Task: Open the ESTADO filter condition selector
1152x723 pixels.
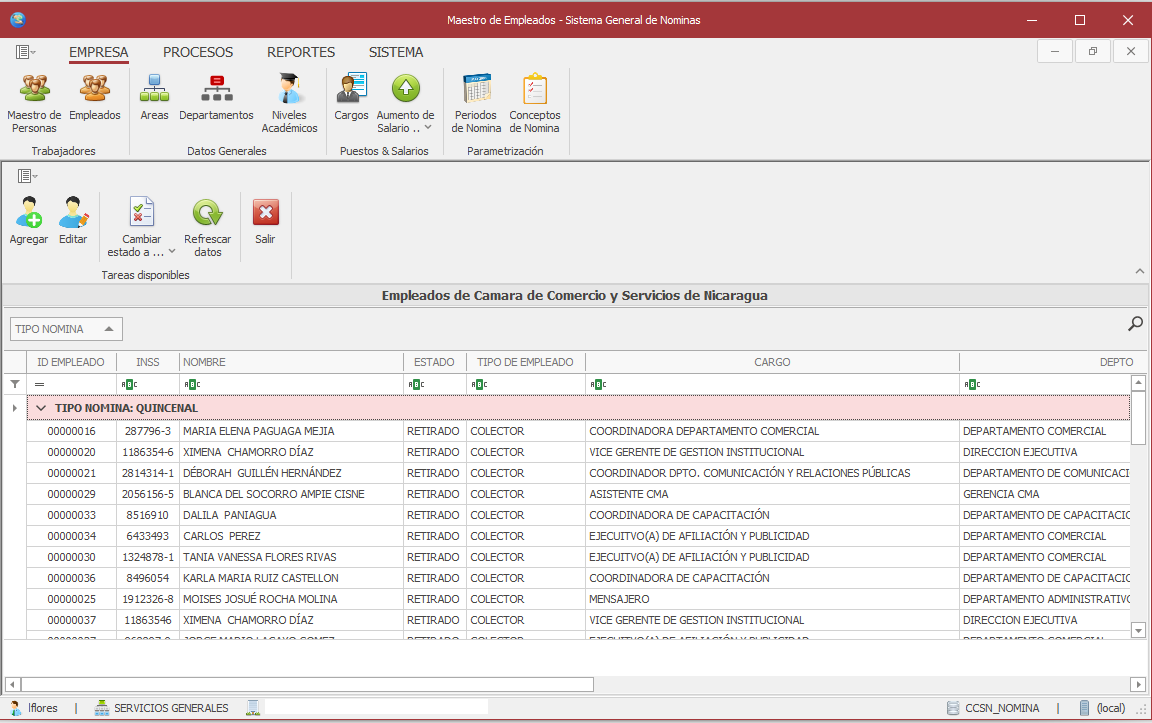Action: tap(416, 384)
